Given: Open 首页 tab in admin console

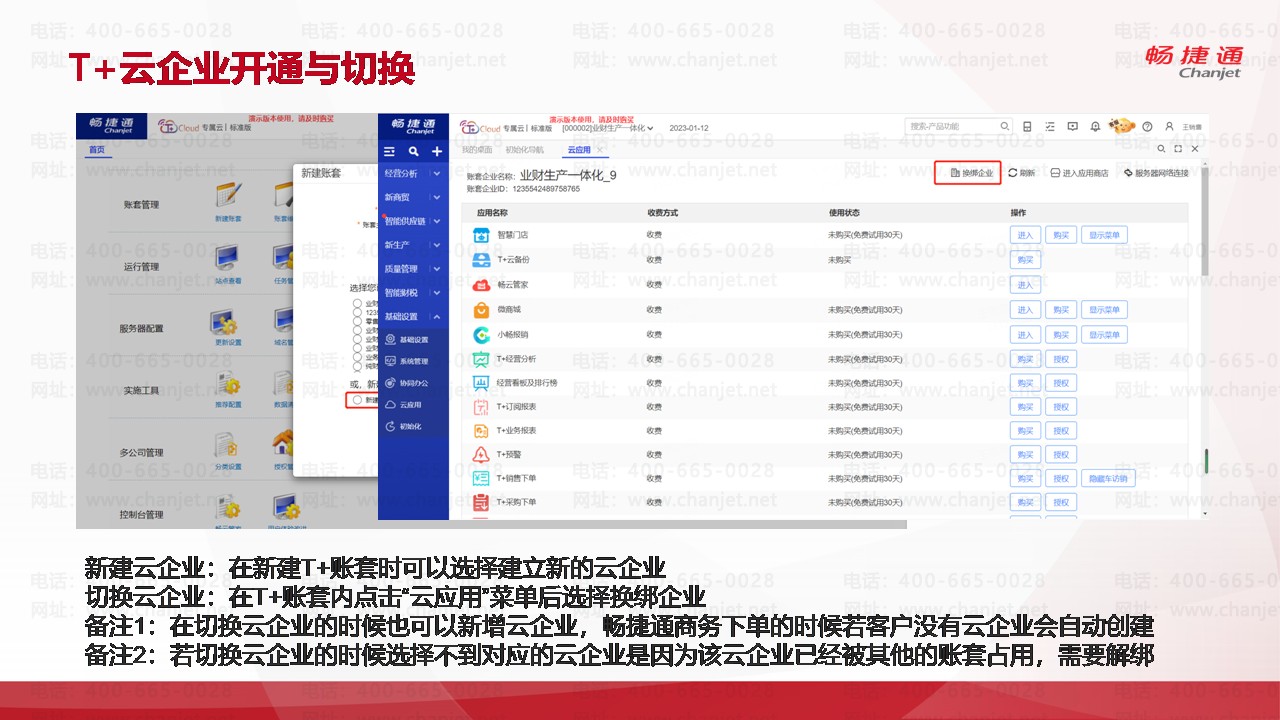Looking at the screenshot, I should [97, 150].
